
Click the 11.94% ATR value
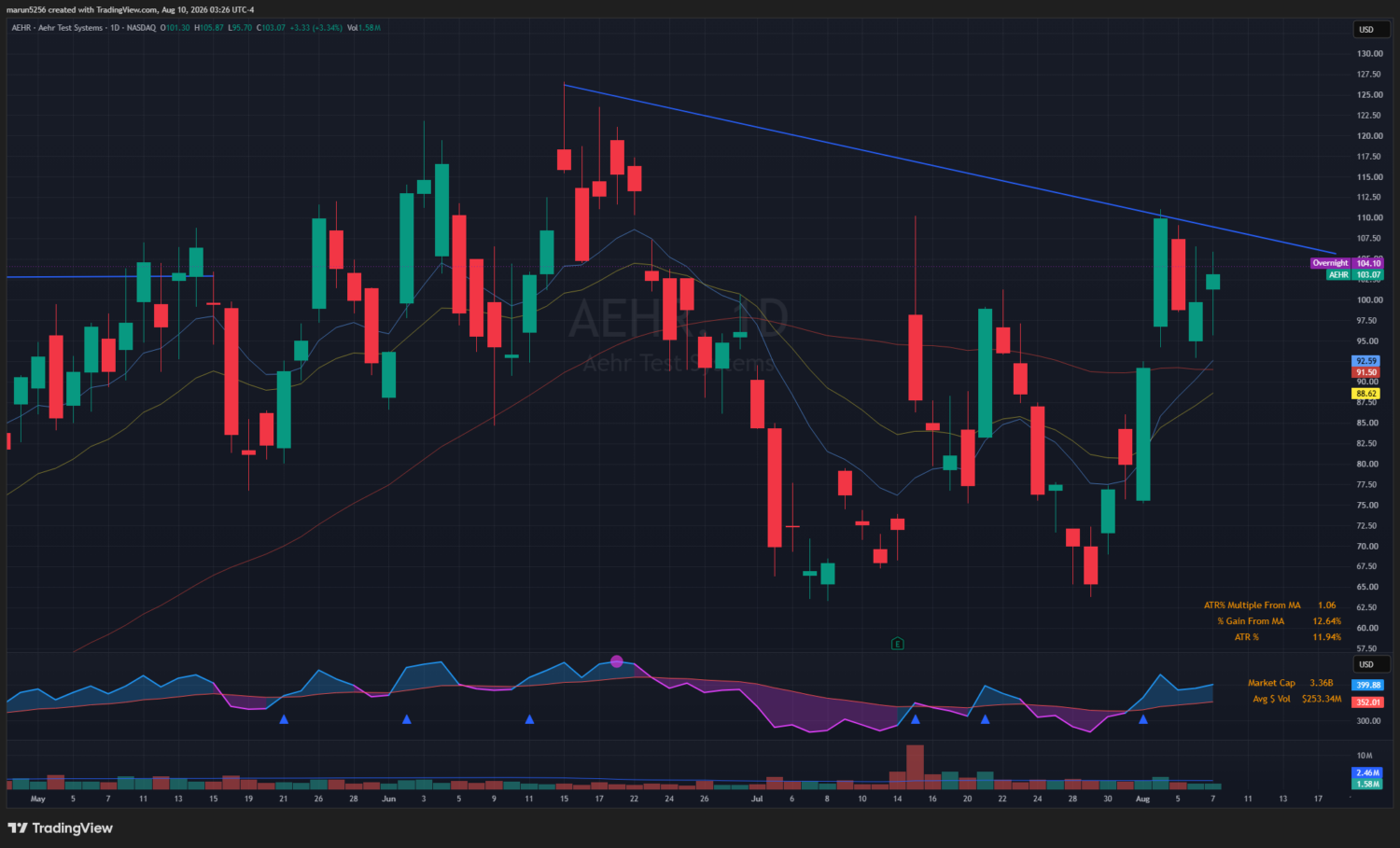[x=1326, y=637]
